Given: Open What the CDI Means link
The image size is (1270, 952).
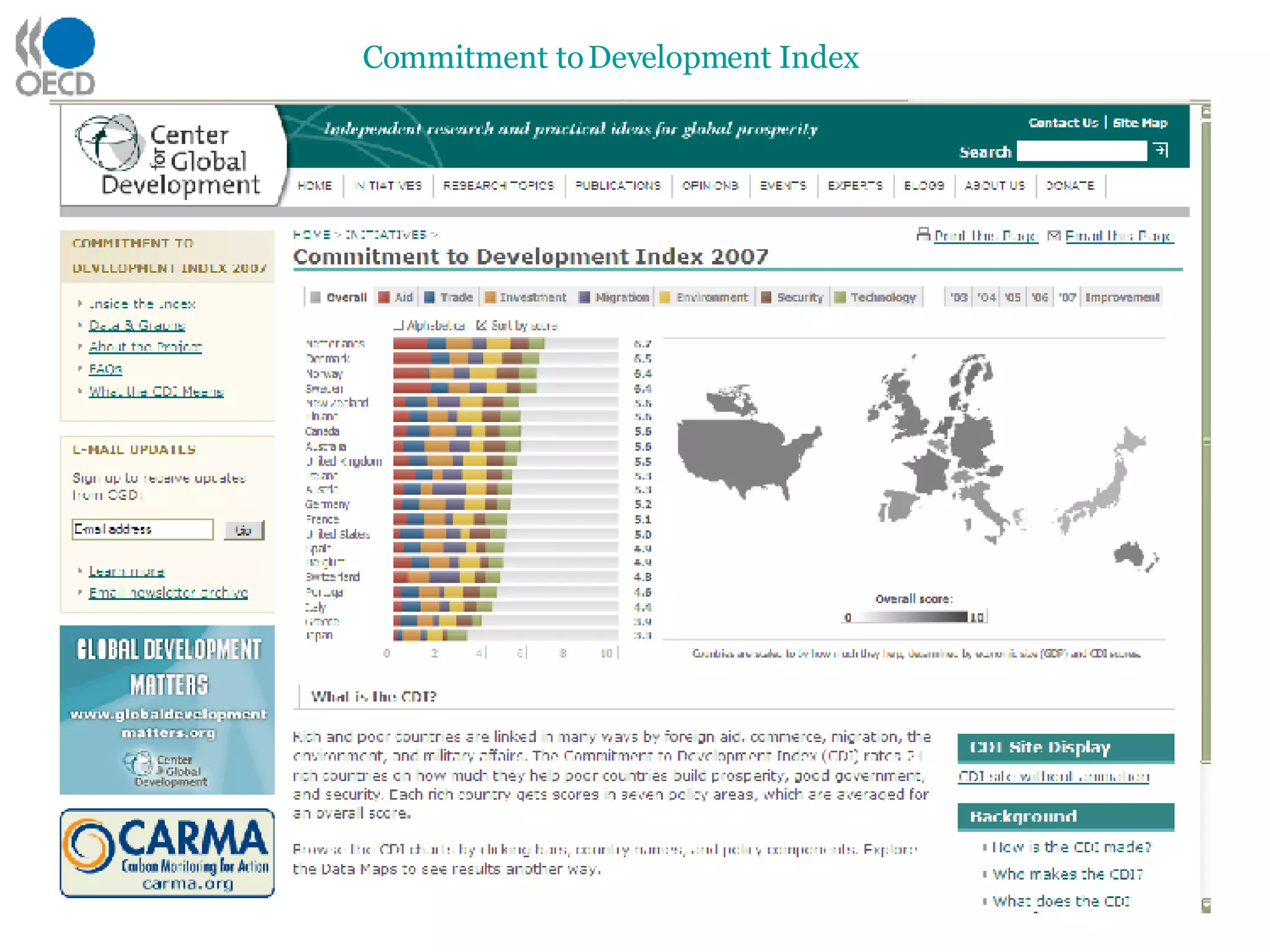Looking at the screenshot, I should point(156,392).
